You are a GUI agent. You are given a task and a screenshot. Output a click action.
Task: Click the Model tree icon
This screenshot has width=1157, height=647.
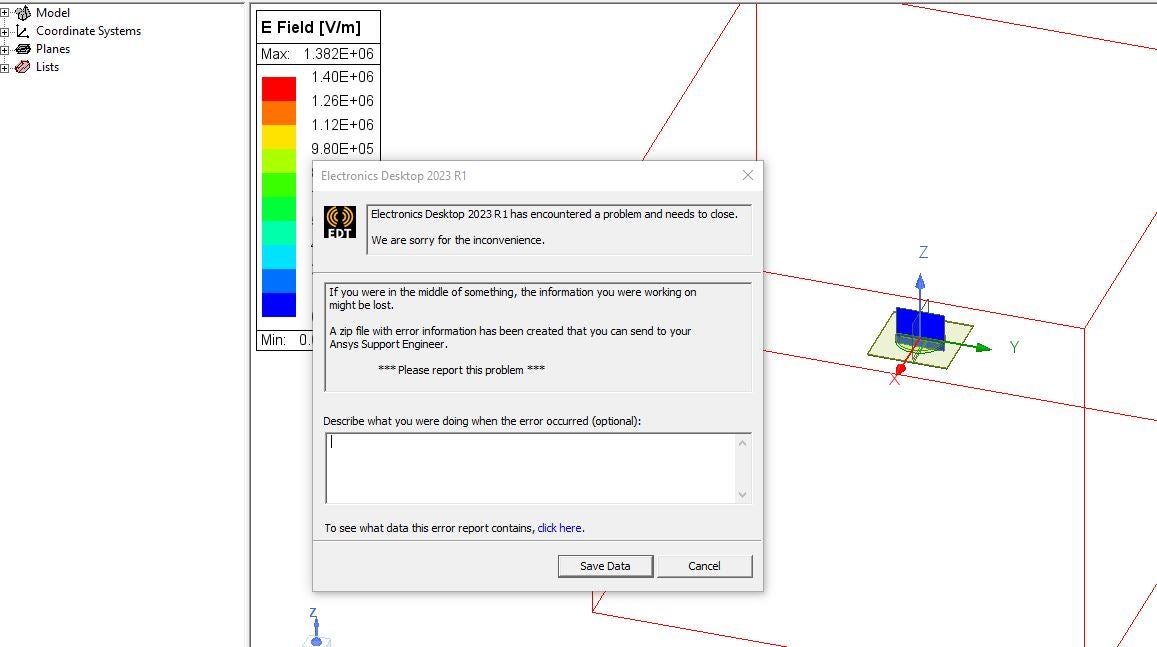23,13
